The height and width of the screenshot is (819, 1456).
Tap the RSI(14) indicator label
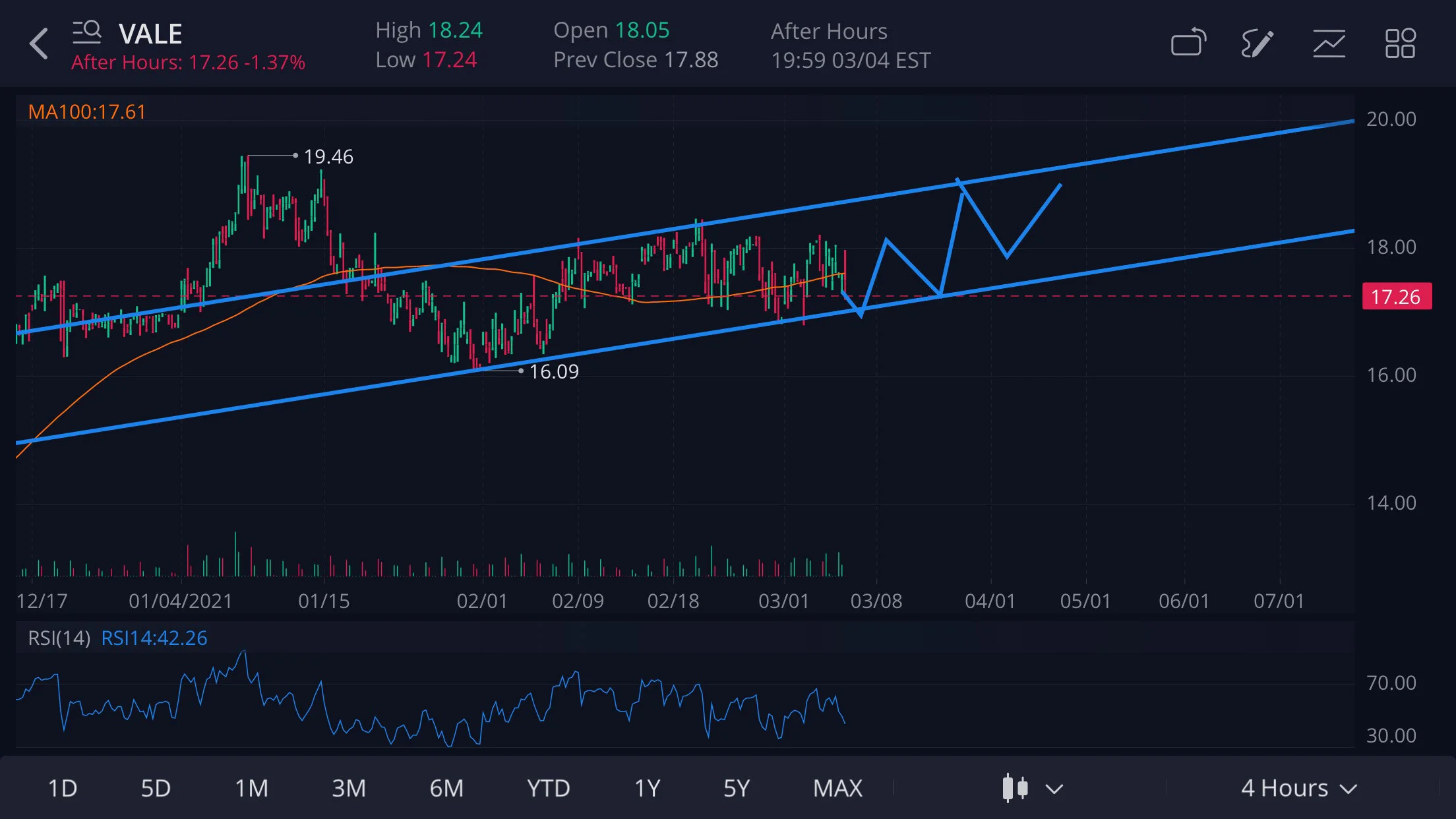pos(59,638)
